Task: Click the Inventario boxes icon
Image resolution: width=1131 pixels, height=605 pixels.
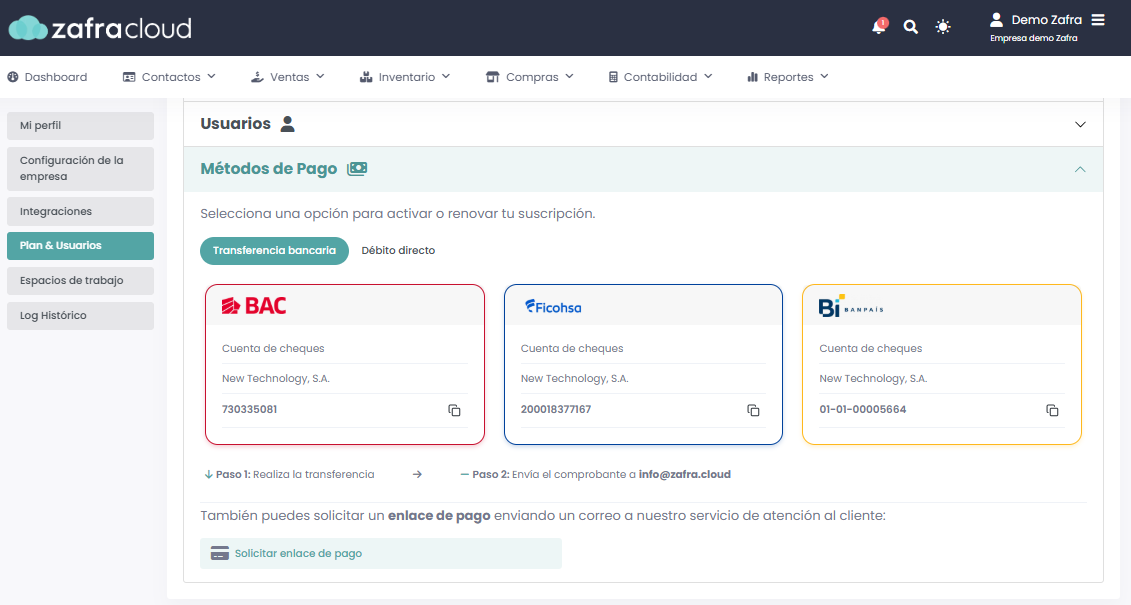Action: pyautogui.click(x=366, y=77)
